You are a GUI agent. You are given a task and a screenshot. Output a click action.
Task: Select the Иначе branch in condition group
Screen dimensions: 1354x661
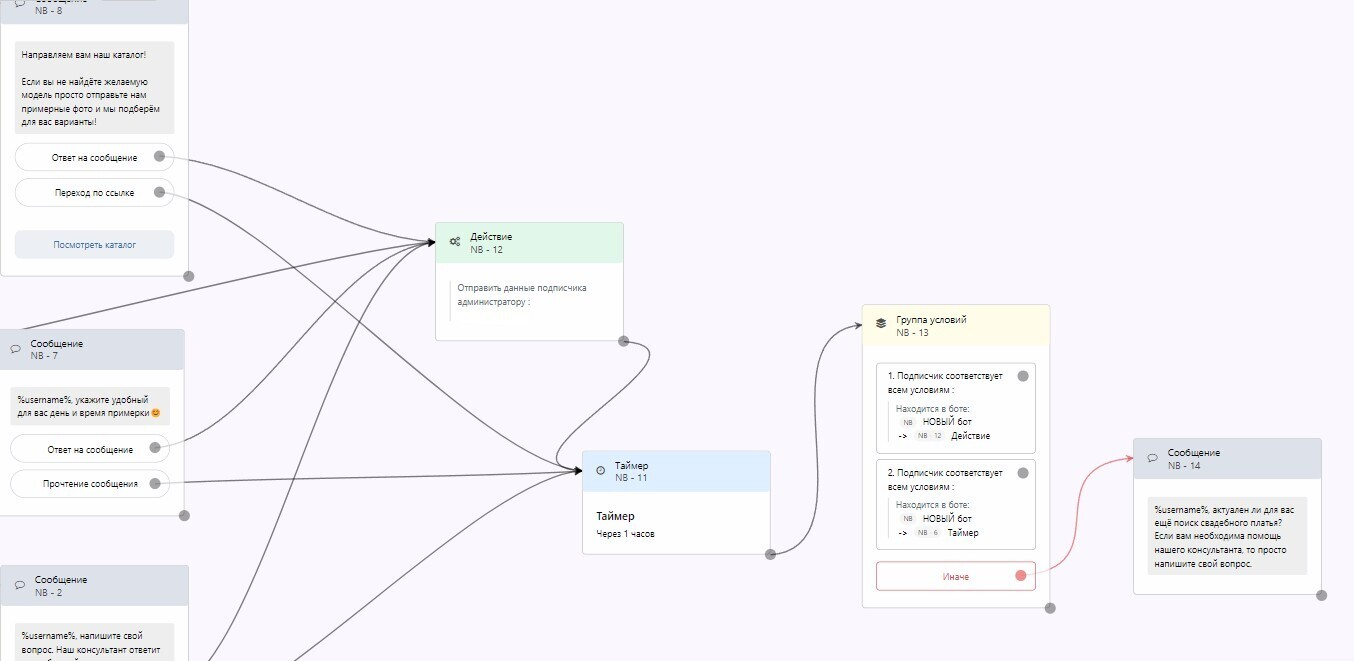point(956,576)
